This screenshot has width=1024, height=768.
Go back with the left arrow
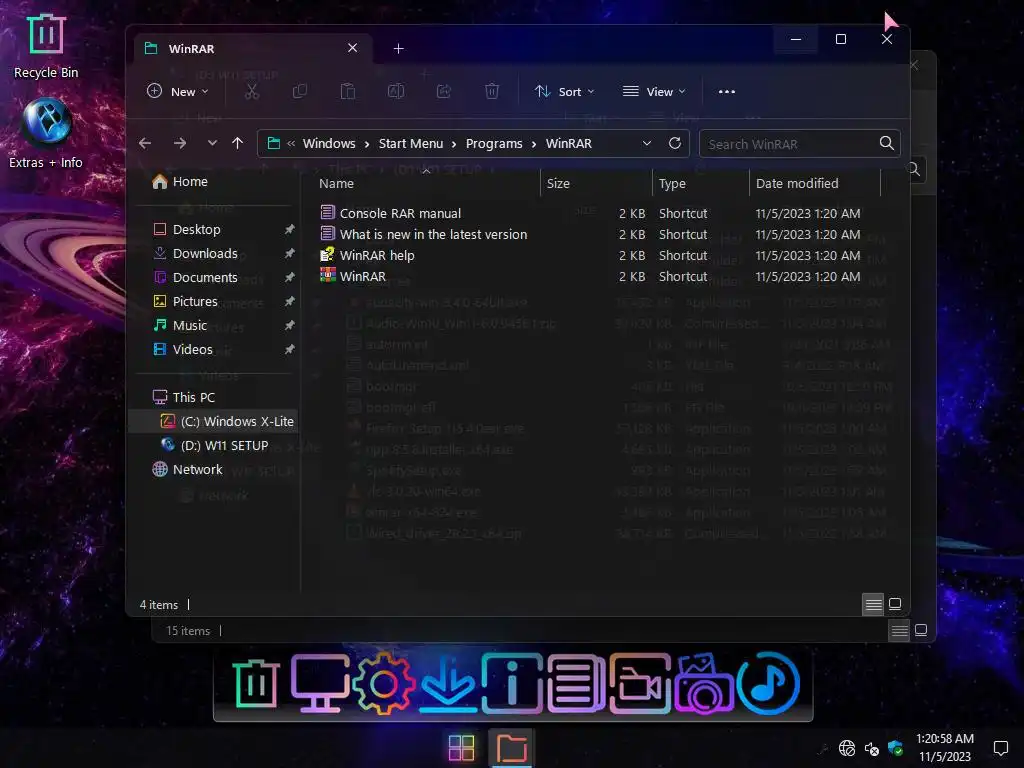click(x=145, y=143)
